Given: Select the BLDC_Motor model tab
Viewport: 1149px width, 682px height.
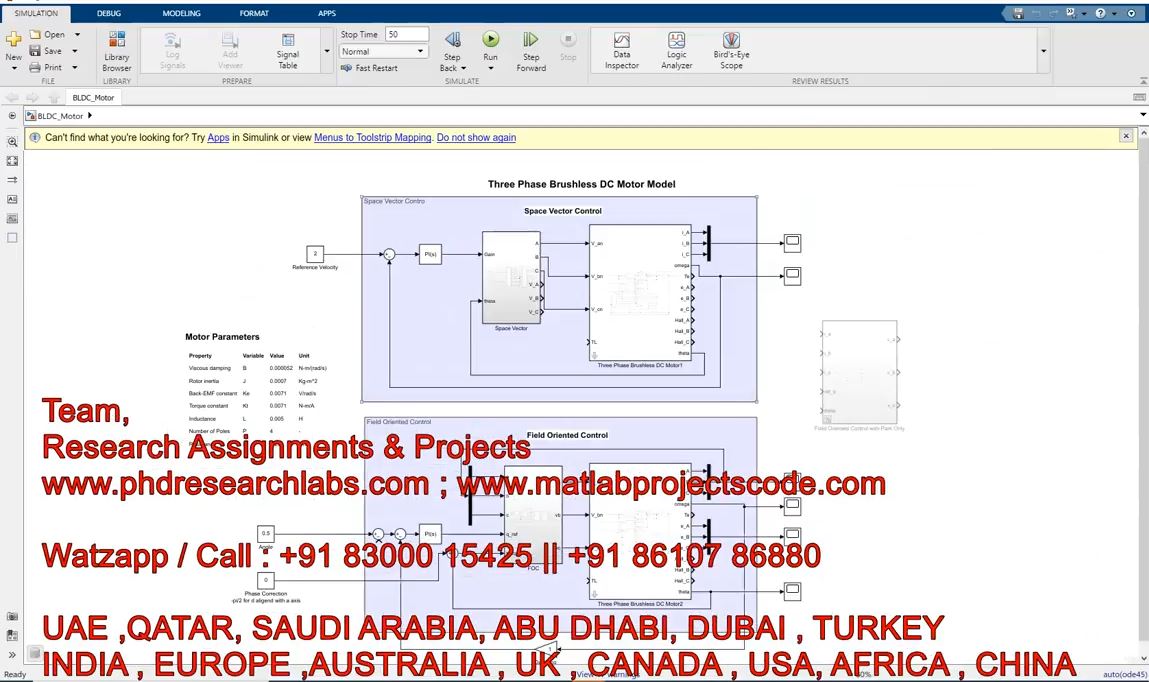Looking at the screenshot, I should click(x=93, y=97).
